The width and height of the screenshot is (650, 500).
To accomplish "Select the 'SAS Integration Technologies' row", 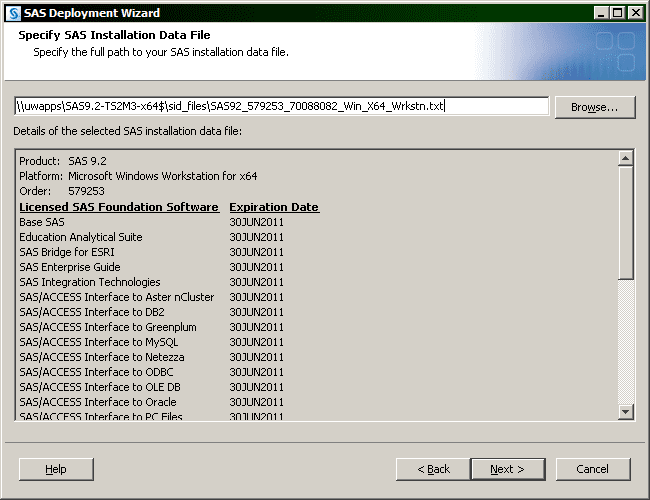I will pos(152,282).
